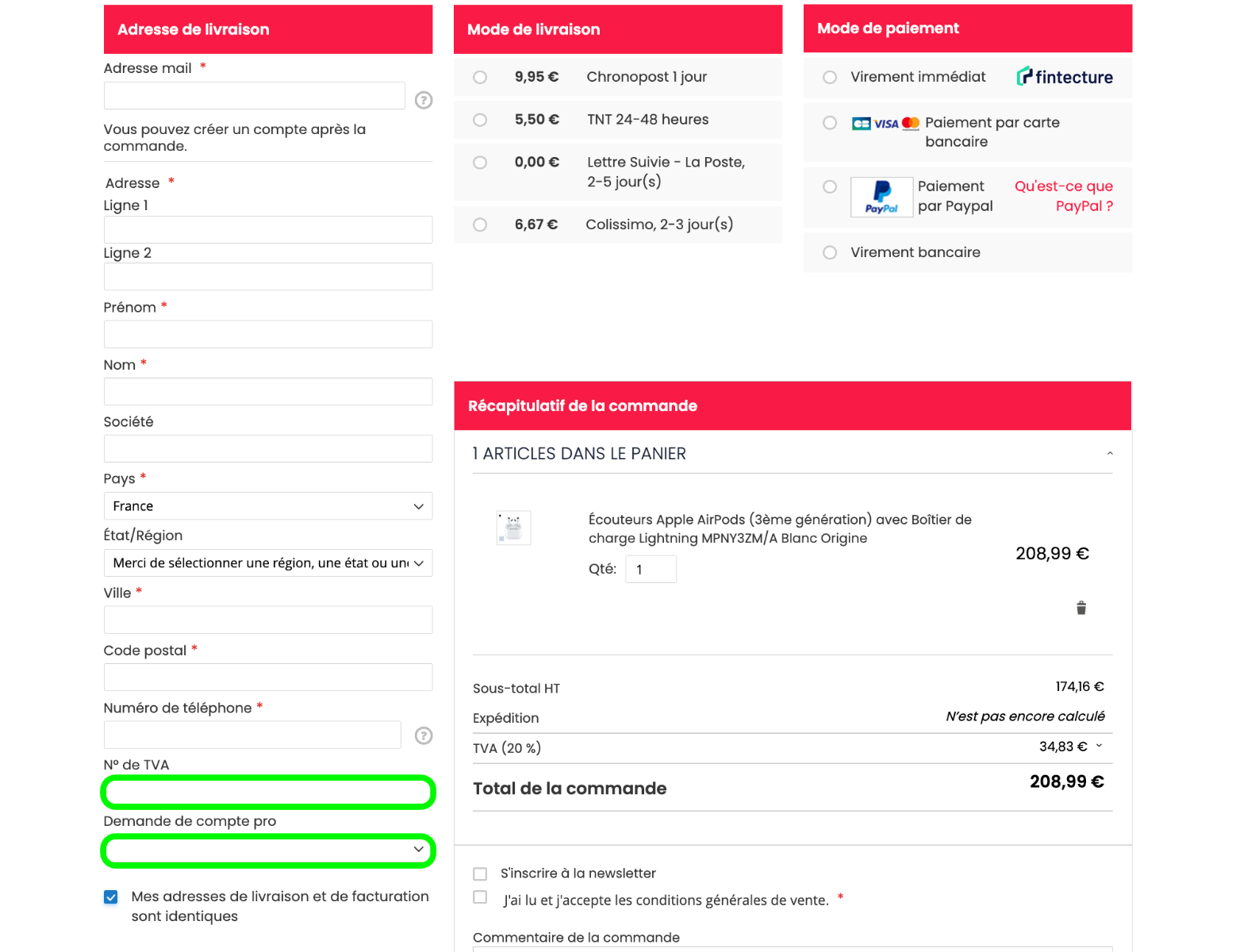Screen dimensions: 1236x952
Task: Focus the Nom input field
Action: pos(268,392)
